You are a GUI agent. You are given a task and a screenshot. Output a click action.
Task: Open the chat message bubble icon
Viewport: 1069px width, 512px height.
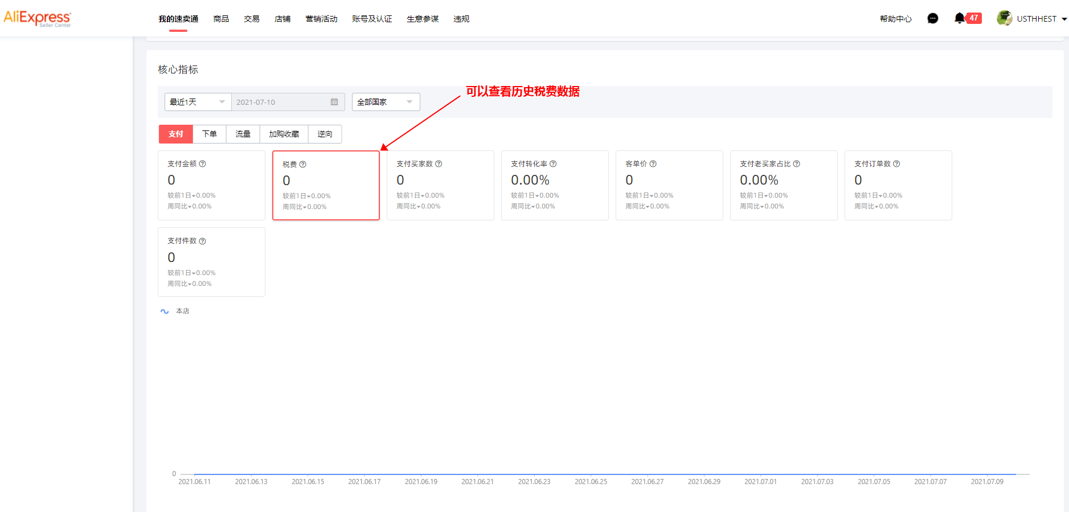[x=932, y=18]
